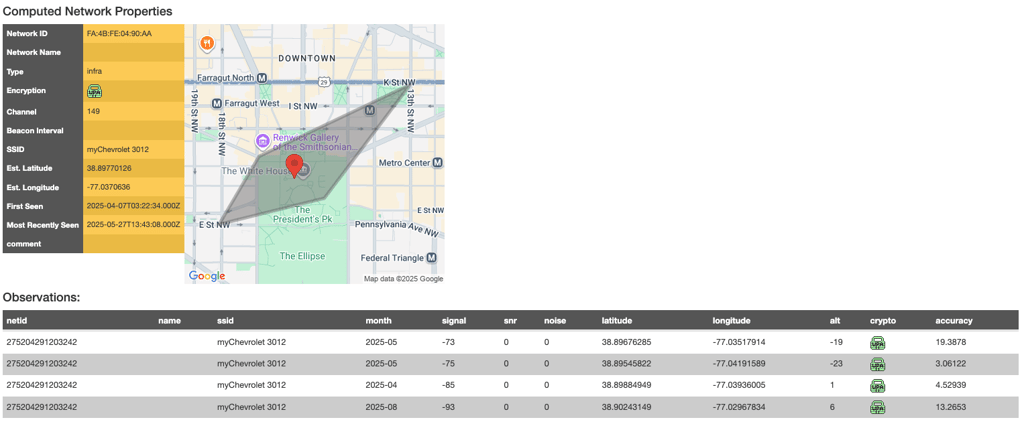Image resolution: width=1024 pixels, height=428 pixels.
Task: Click the DOWNTOWN label on map
Action: click(307, 58)
